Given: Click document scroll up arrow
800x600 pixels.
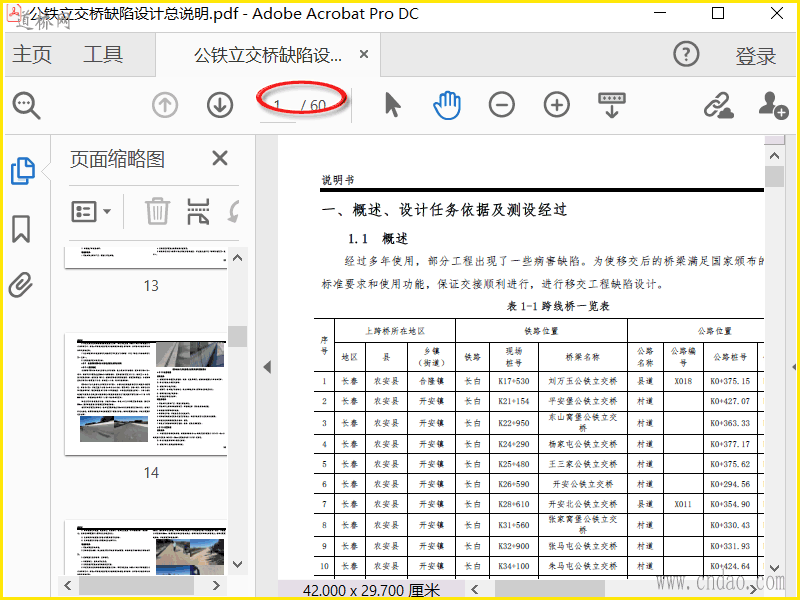Looking at the screenshot, I should point(774,156).
